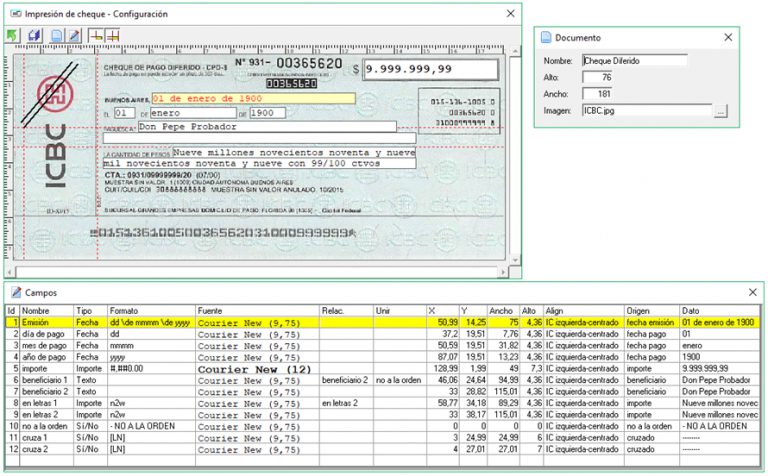Screen dimensions: 768x476
Task: Click the Courier New (12) font cell
Action: [255, 369]
